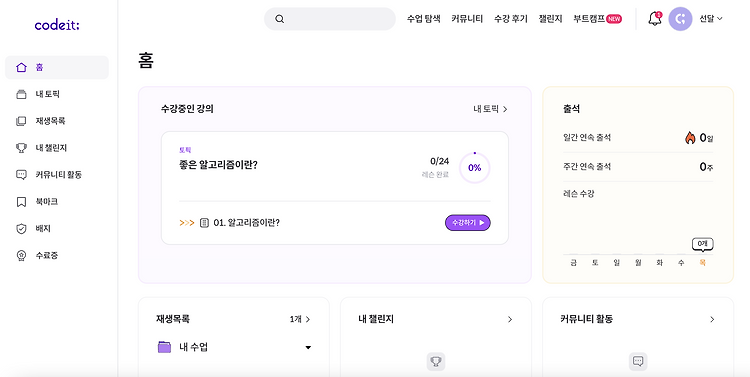Open 내 챌린지 card chevron

click(x=510, y=319)
